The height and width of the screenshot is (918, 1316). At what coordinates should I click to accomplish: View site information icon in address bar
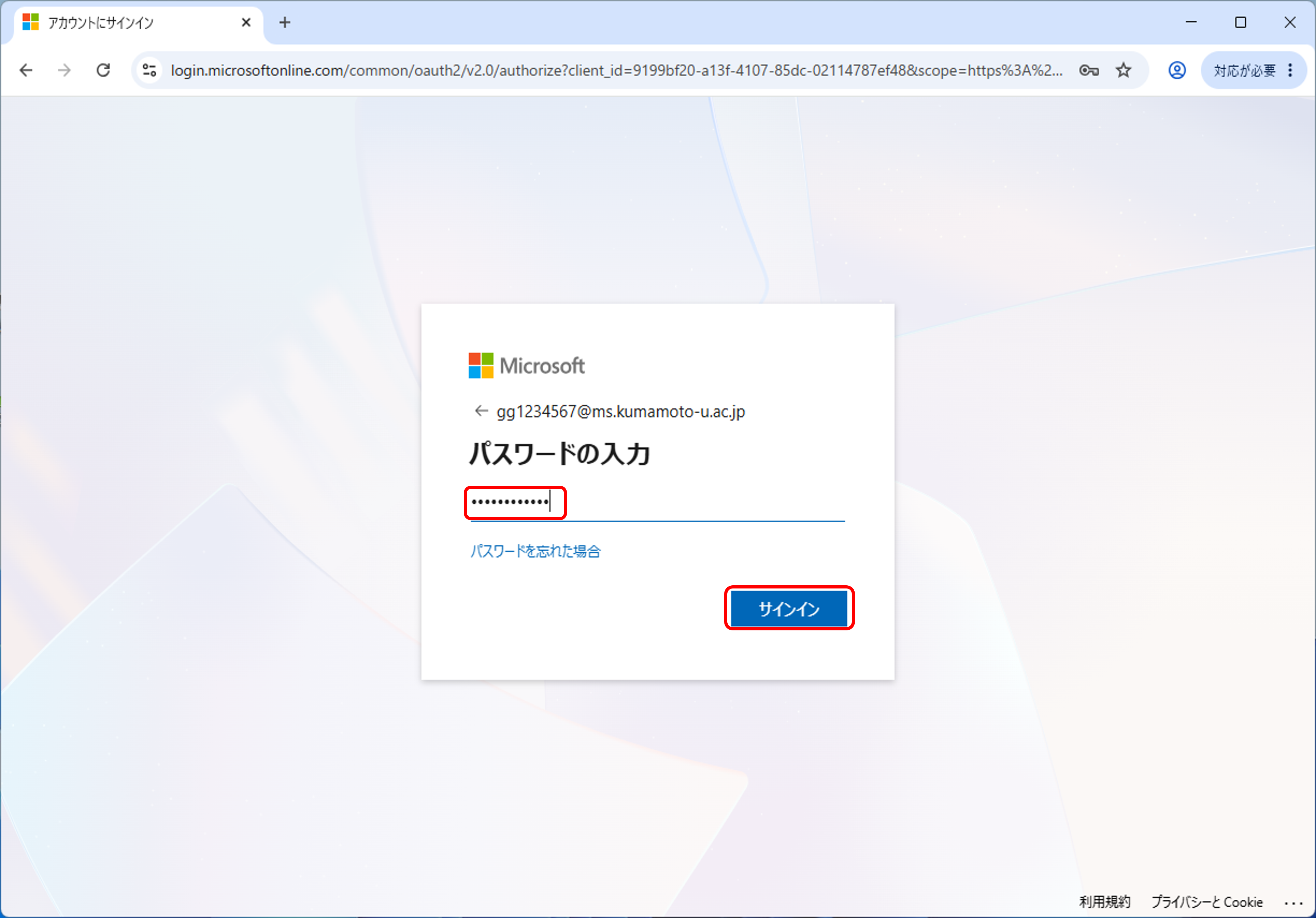[150, 71]
